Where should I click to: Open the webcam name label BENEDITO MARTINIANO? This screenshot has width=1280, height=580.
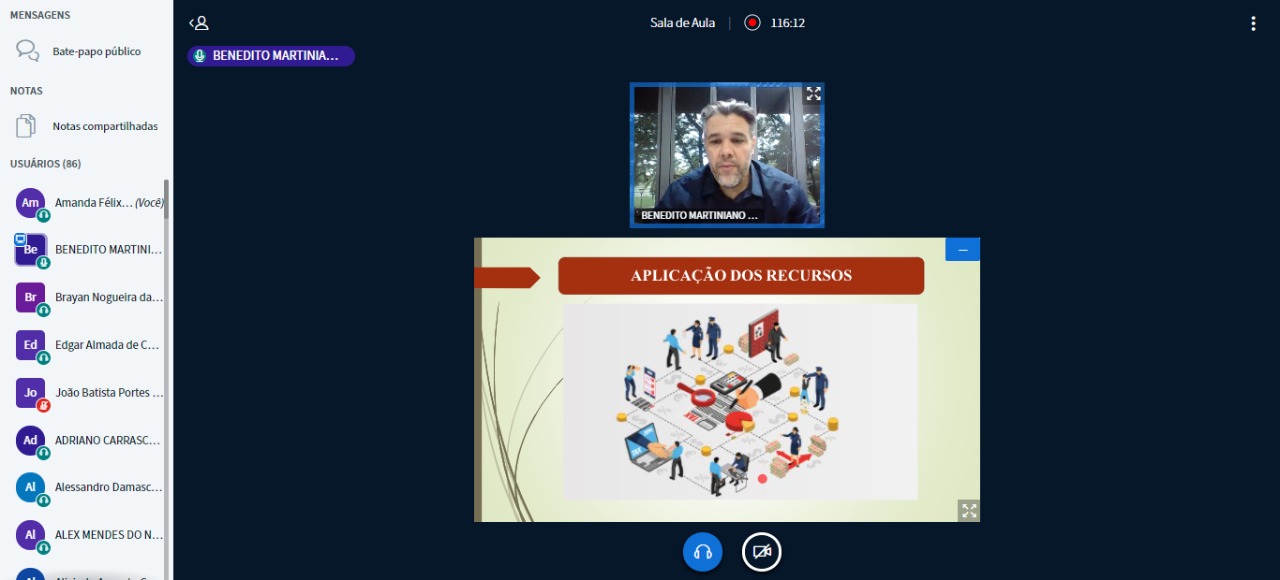(699, 215)
